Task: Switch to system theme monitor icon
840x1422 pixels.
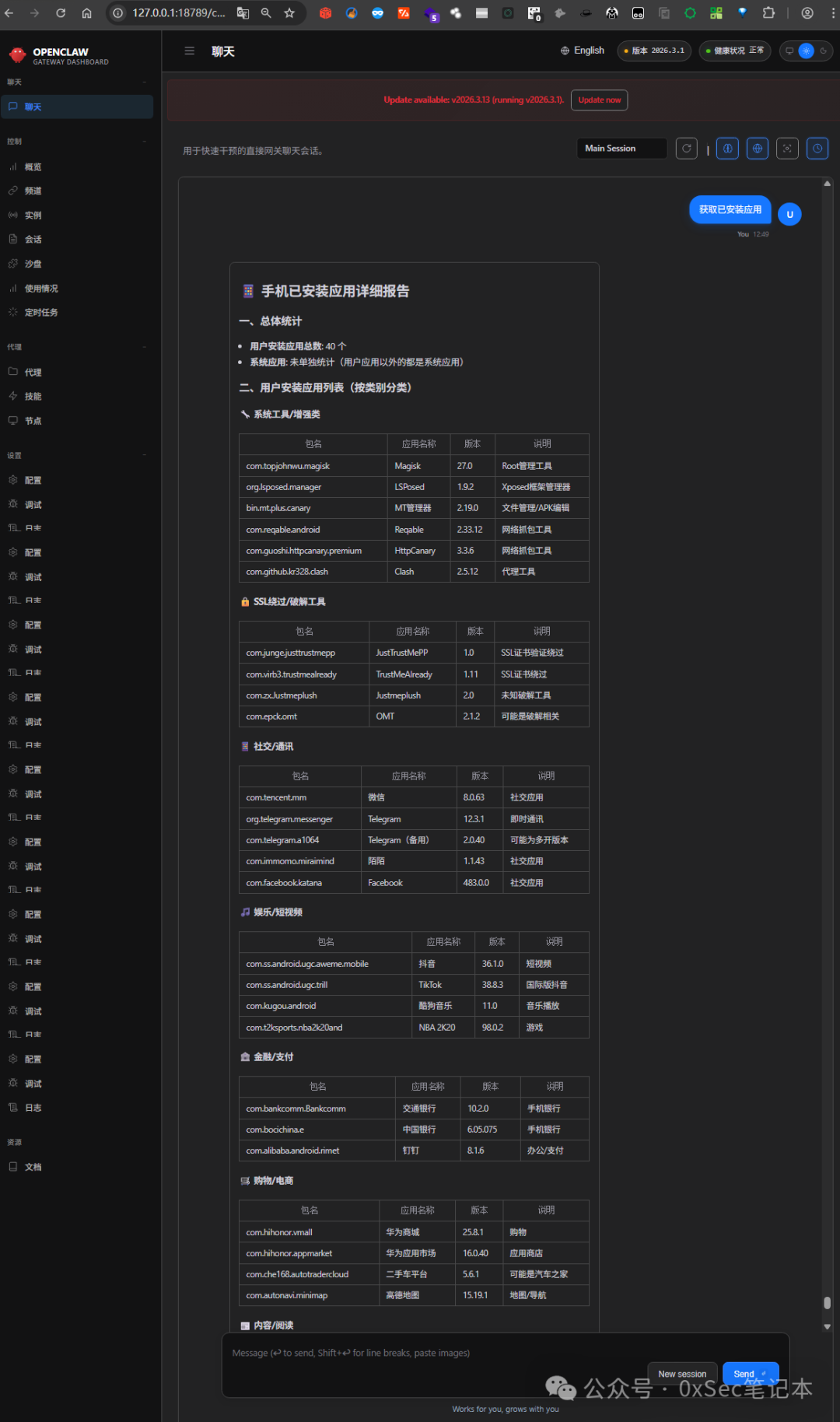Action: coord(789,51)
